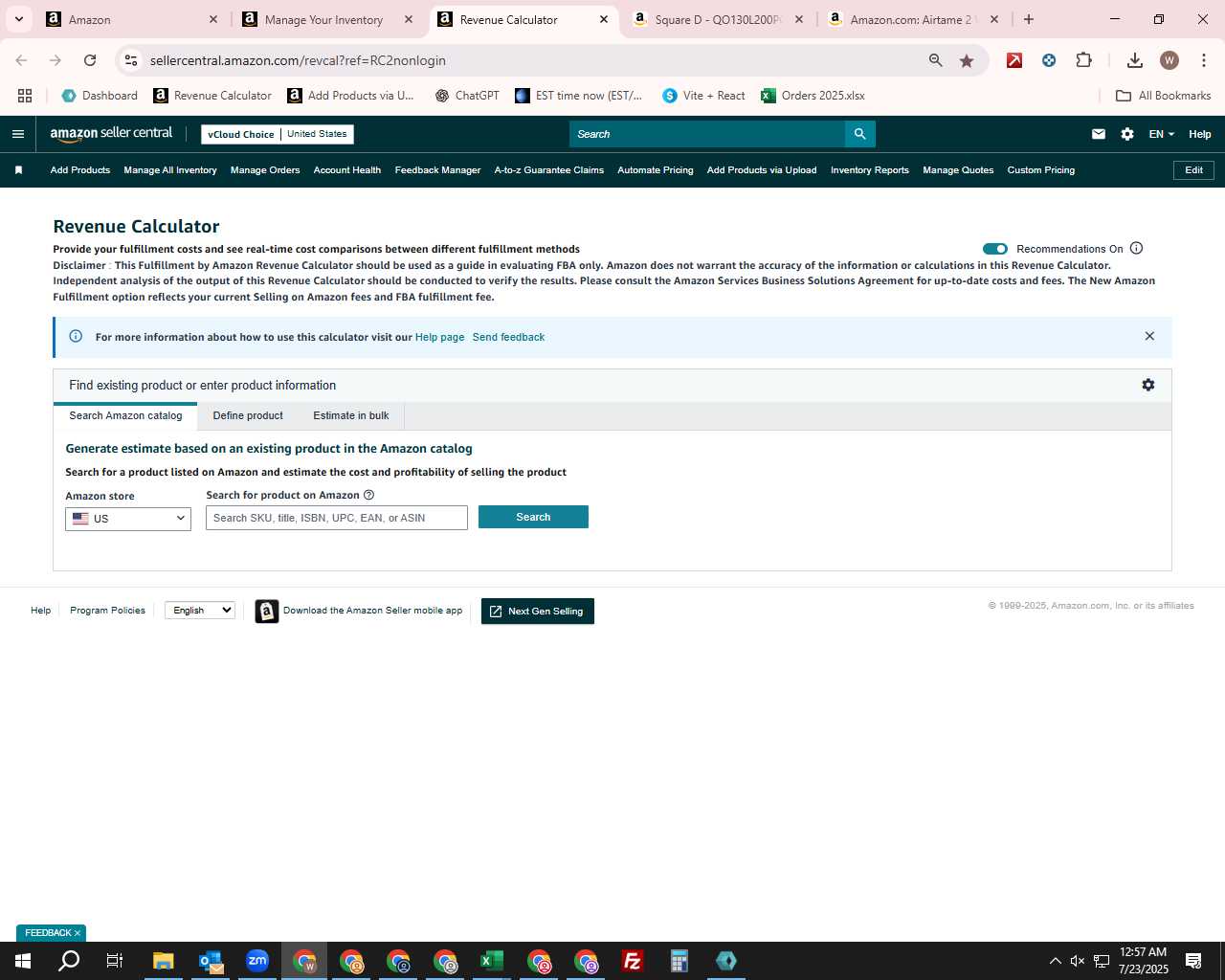
Task: Click the Send feedback link
Action: pyautogui.click(x=508, y=337)
